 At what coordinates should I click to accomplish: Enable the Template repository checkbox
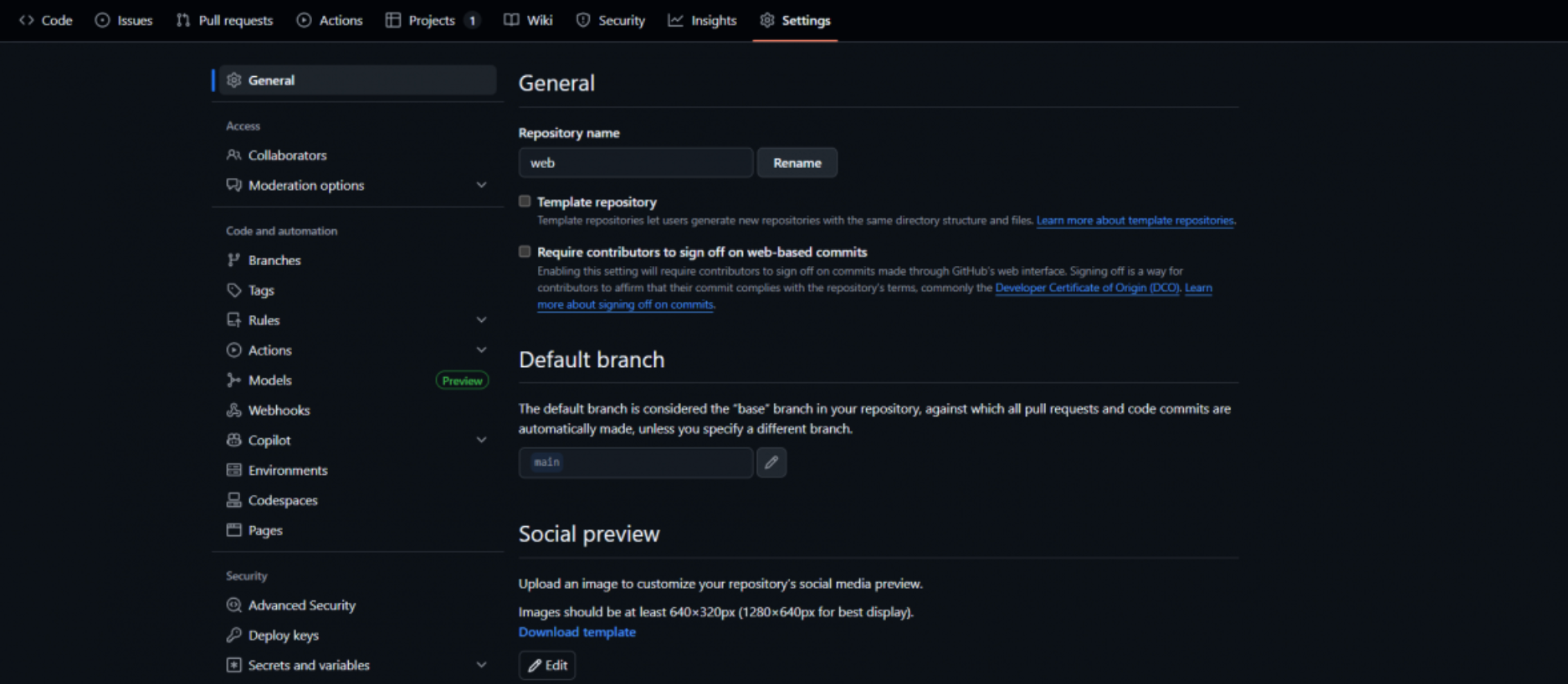525,202
